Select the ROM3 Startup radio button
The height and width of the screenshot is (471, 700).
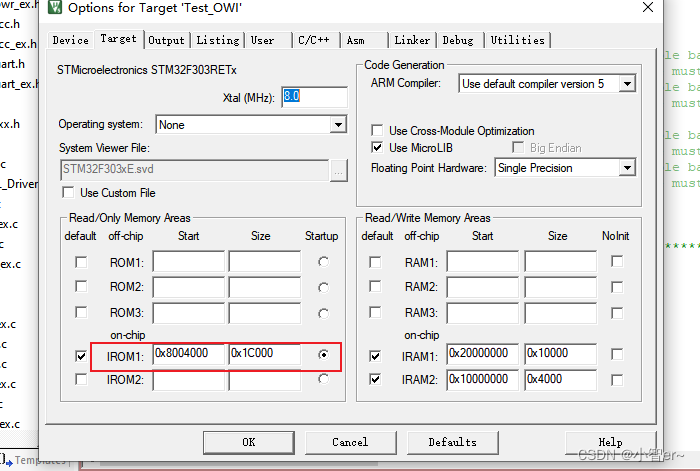pyautogui.click(x=324, y=313)
